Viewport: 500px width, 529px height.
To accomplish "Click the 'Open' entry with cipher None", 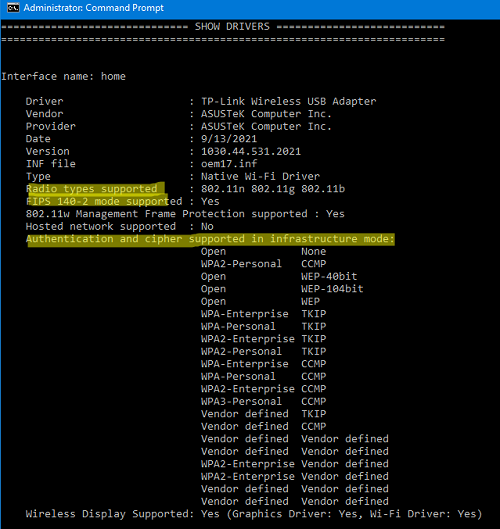I will tap(213, 251).
